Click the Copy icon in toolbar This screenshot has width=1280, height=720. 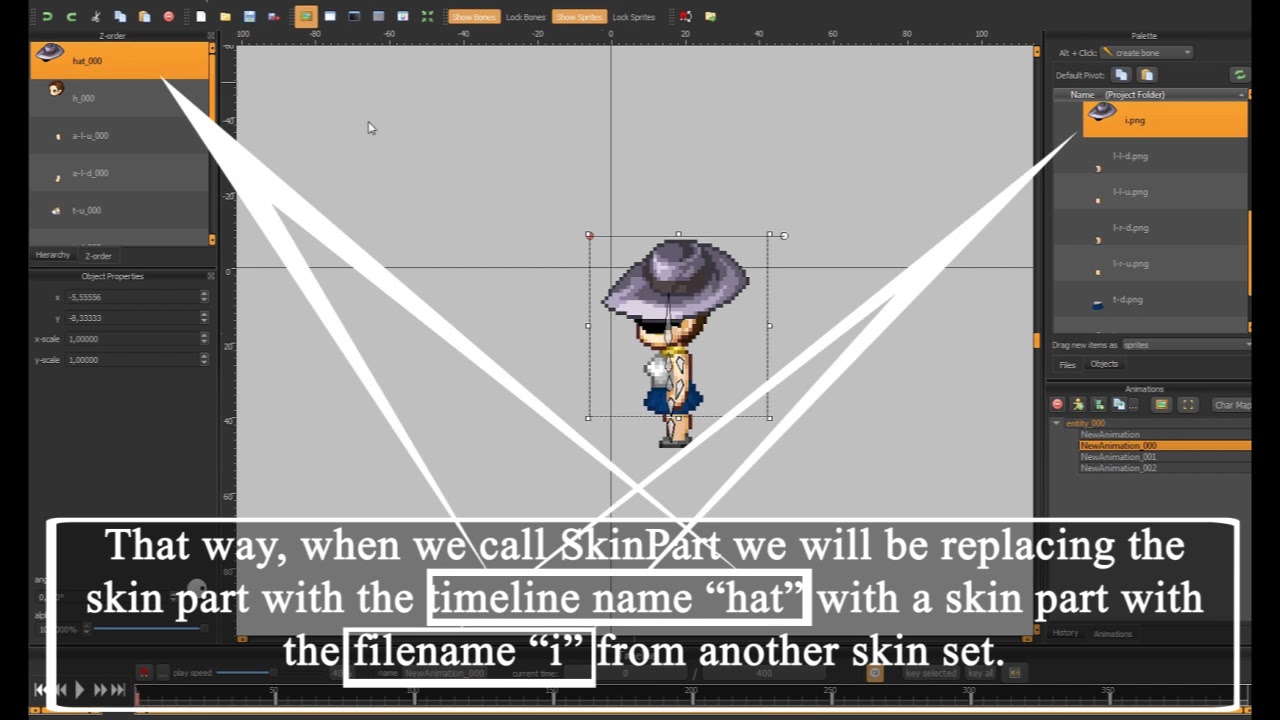tap(120, 16)
